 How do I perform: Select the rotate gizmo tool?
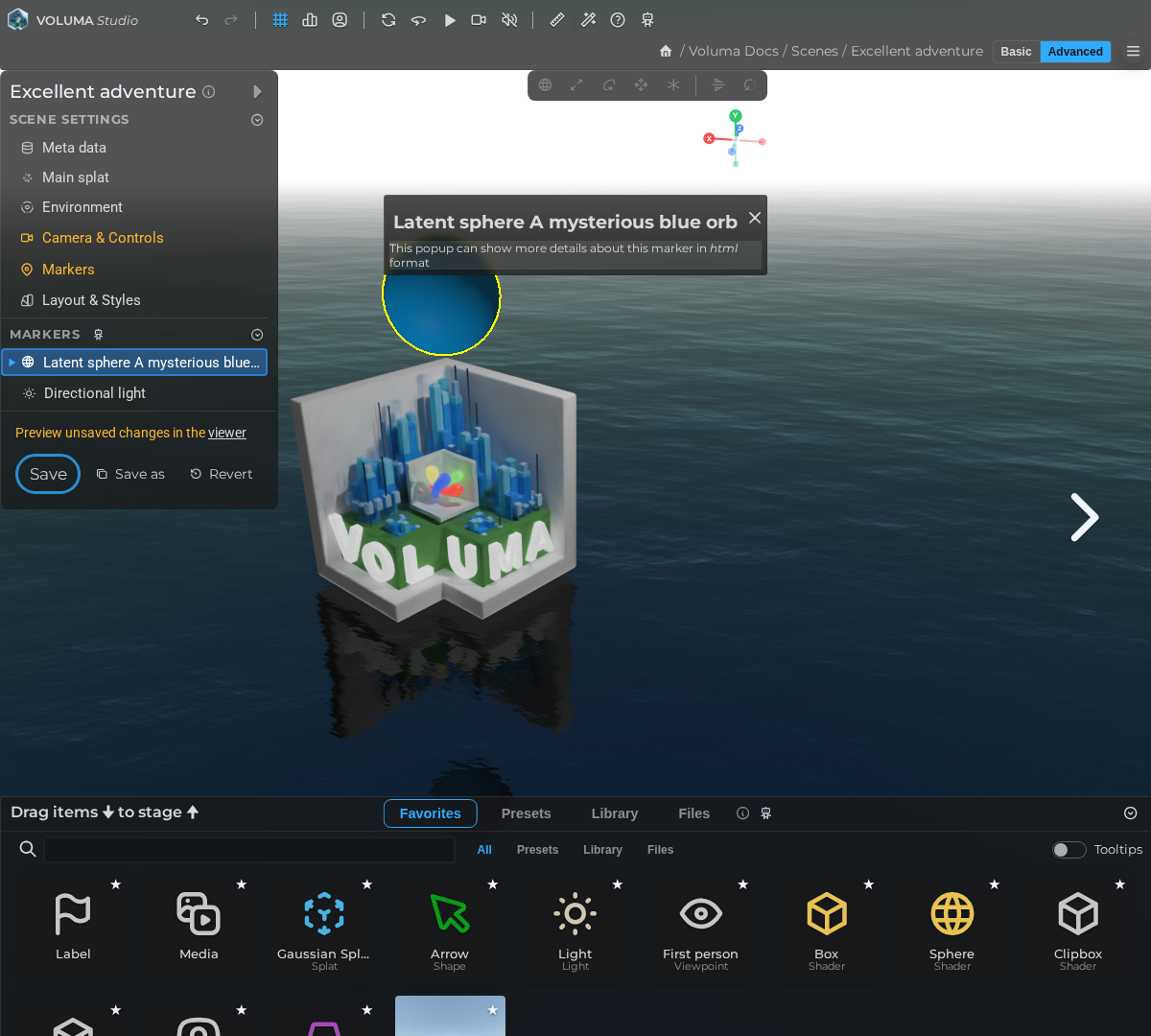coord(609,84)
